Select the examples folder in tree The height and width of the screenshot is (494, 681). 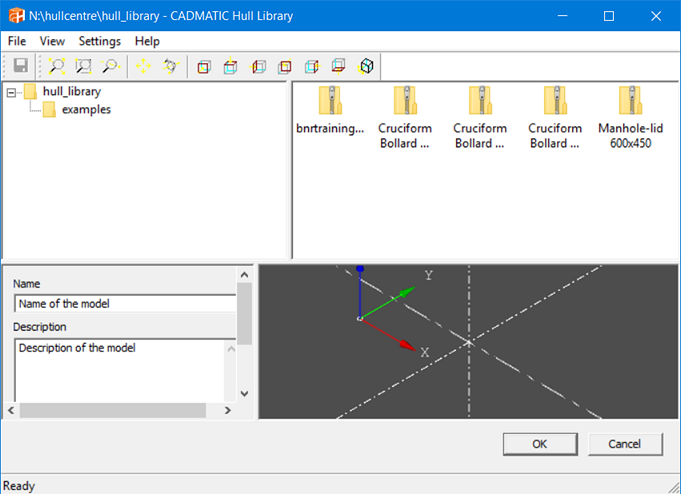(85, 109)
